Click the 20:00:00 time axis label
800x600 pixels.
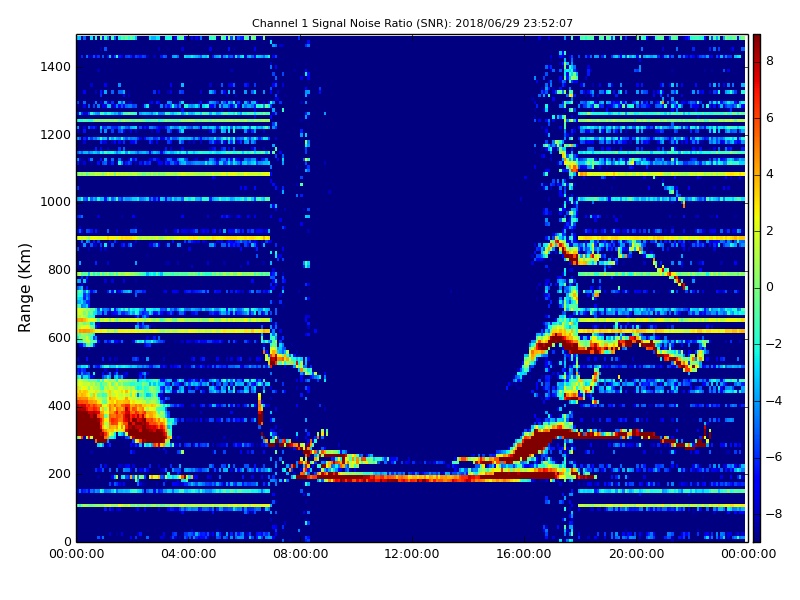coord(636,554)
